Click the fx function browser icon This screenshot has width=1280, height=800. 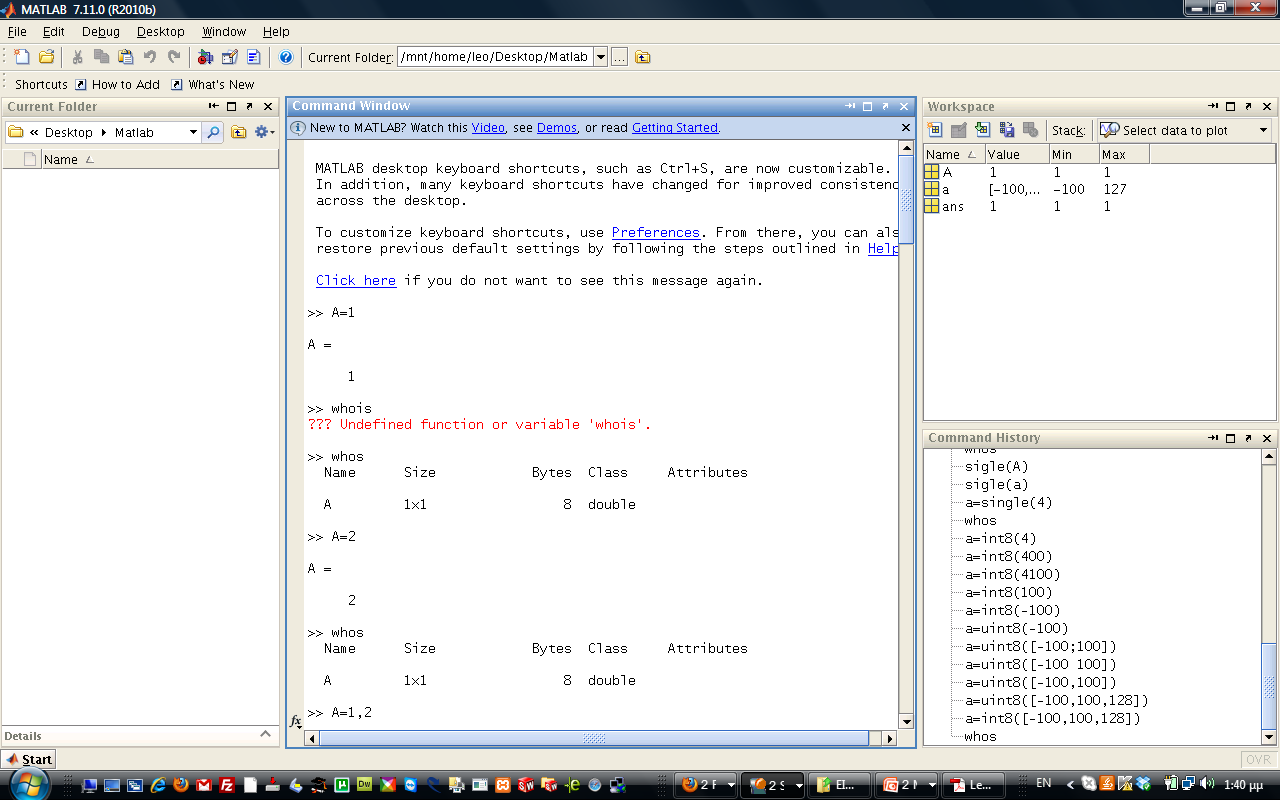tap(296, 721)
